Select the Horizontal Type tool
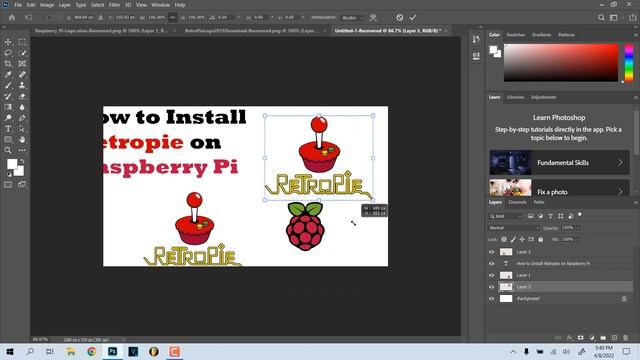640x360 pixels. (8, 129)
